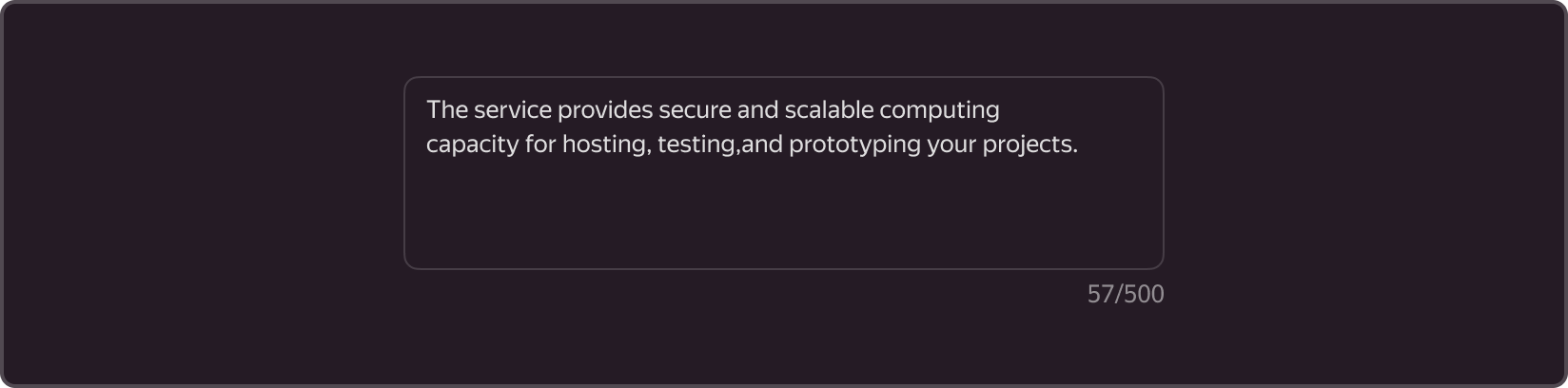The image size is (1568, 388).
Task: Place cursor on the word "computing"
Action: click(x=939, y=111)
